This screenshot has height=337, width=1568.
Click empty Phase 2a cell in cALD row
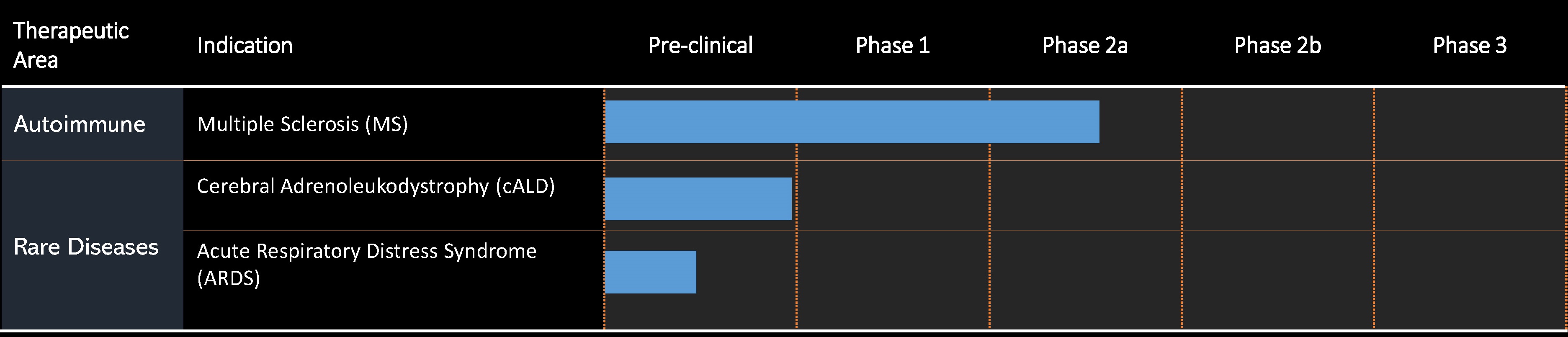click(1085, 196)
